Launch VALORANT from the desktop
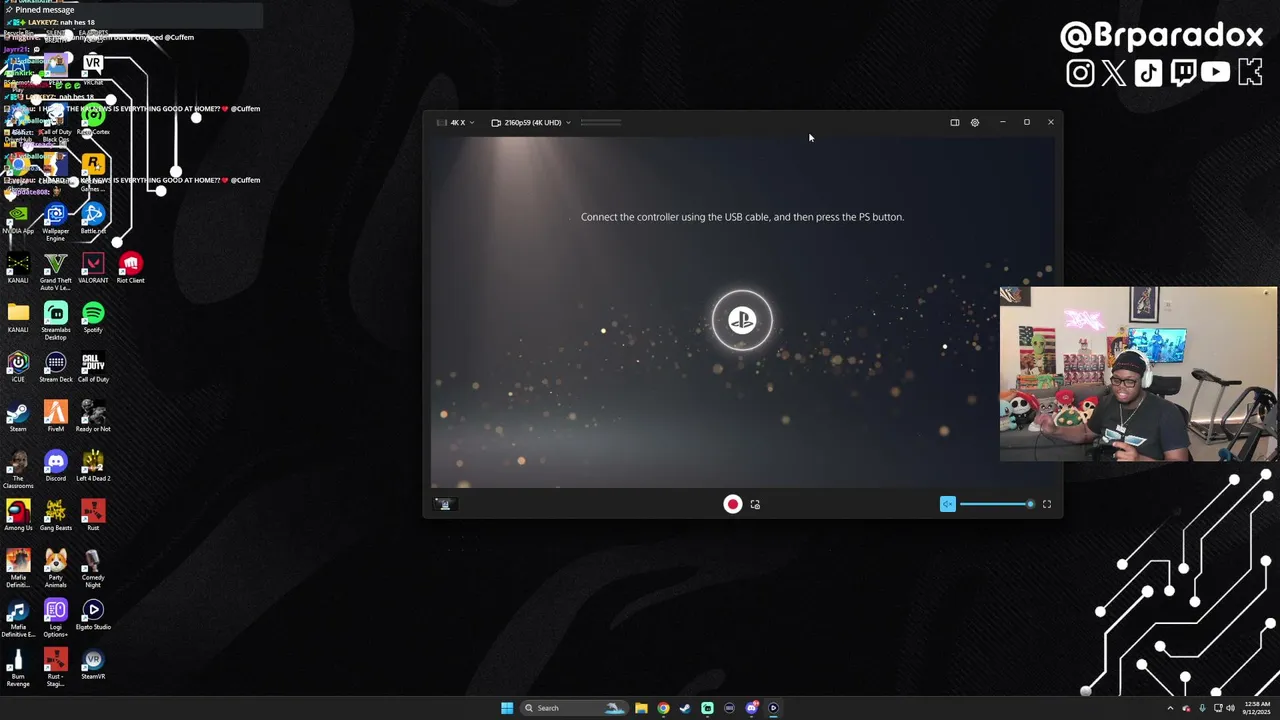The image size is (1280, 720). click(x=93, y=269)
